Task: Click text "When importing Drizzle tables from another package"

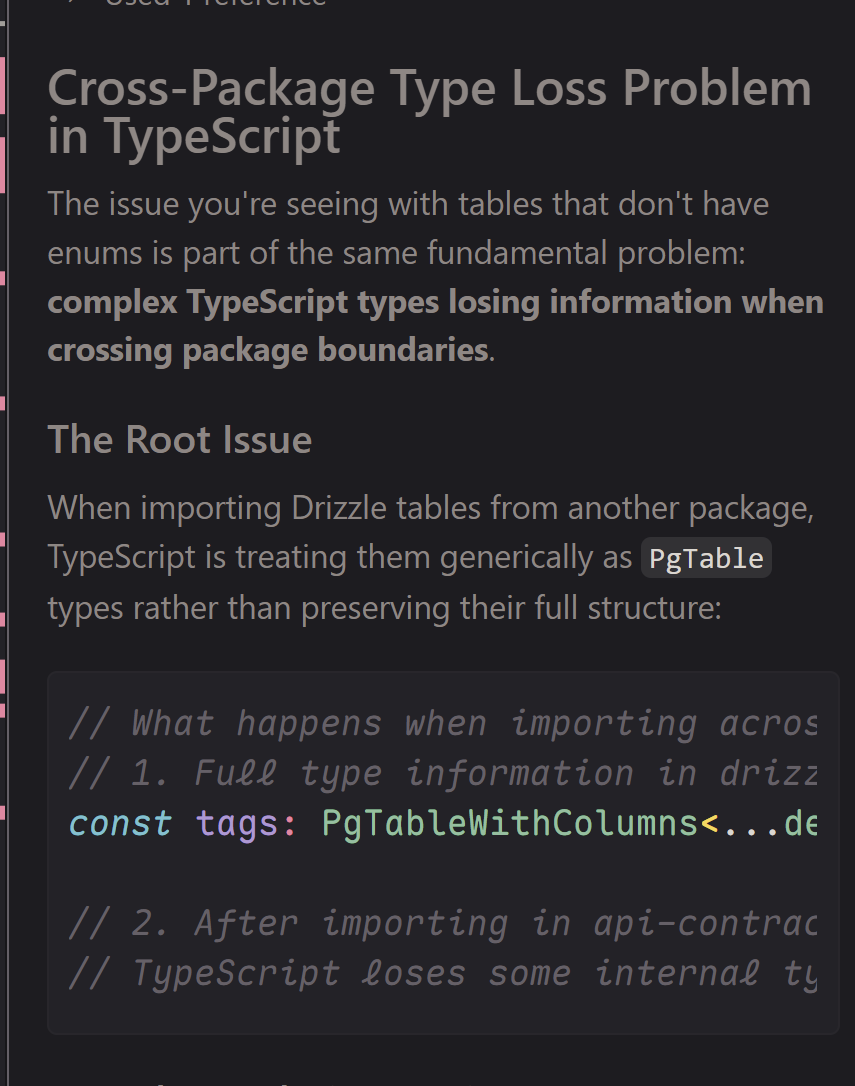Action: point(429,508)
